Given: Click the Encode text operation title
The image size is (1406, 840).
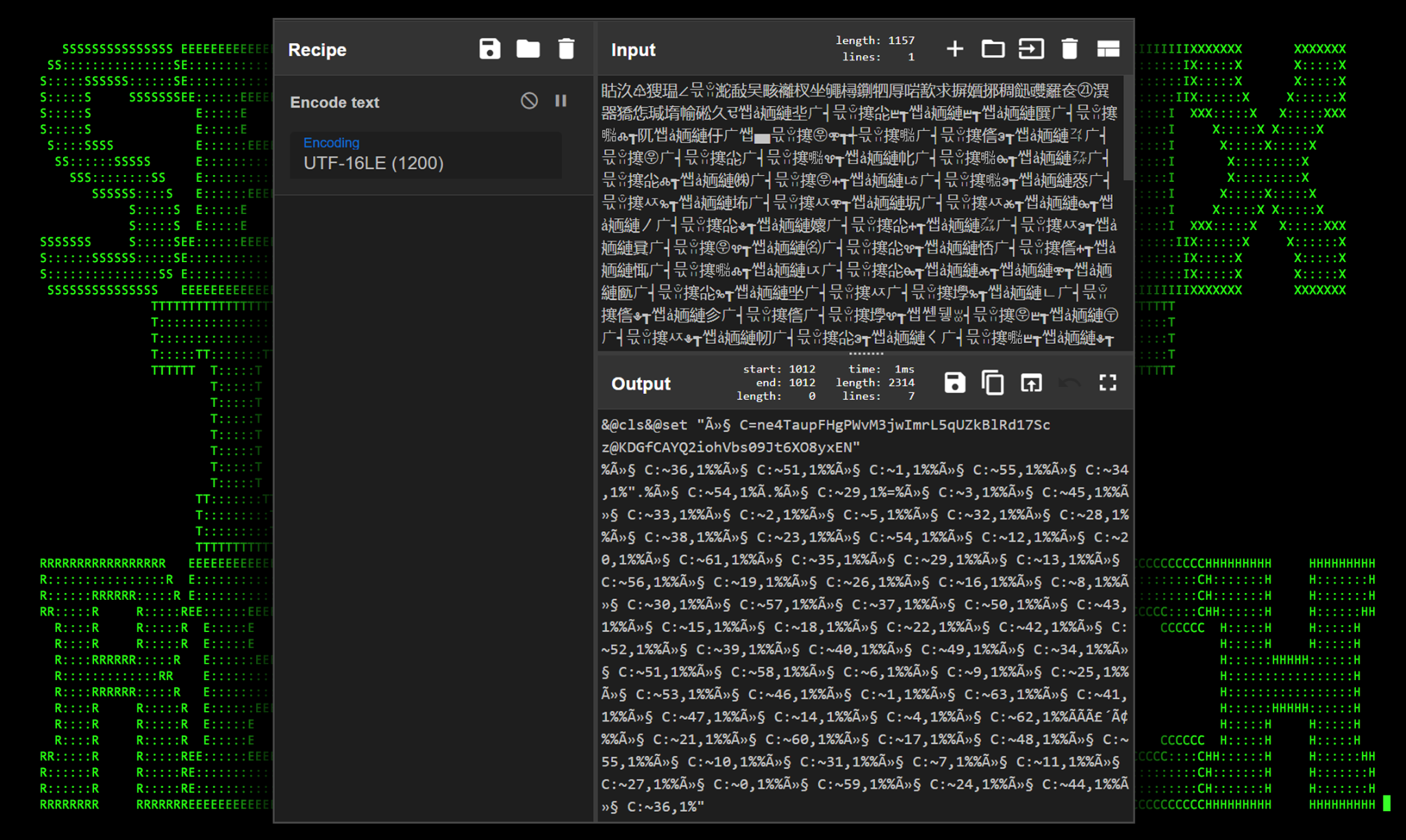Looking at the screenshot, I should pos(334,102).
